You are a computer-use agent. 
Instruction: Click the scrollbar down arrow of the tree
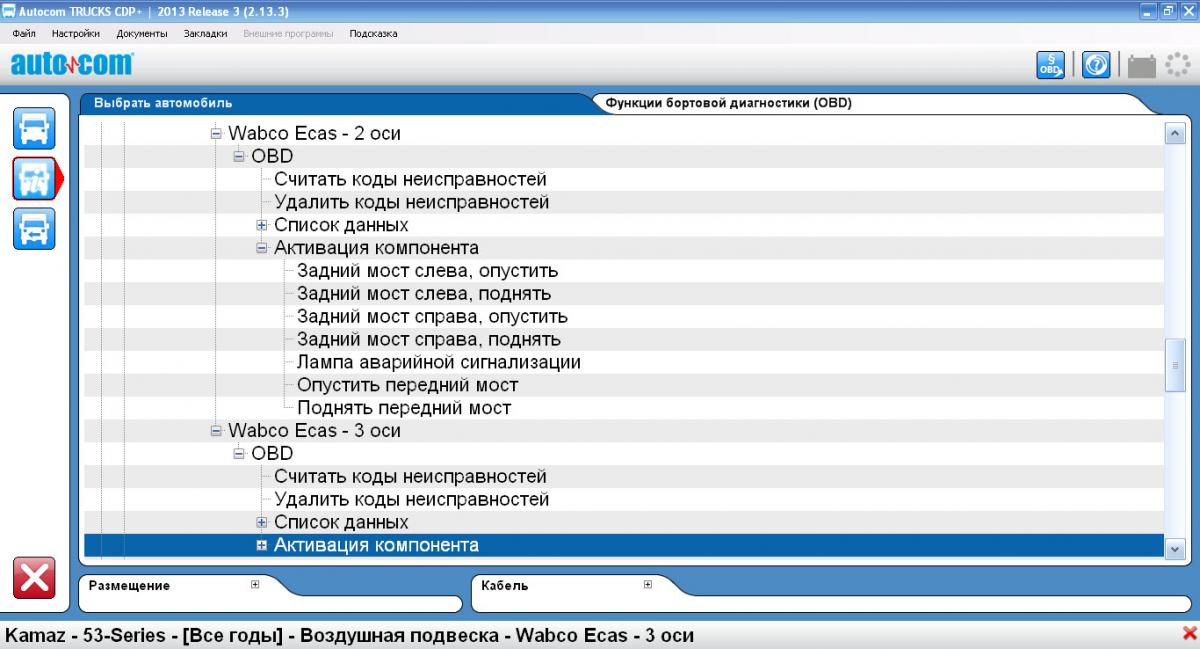point(1175,548)
